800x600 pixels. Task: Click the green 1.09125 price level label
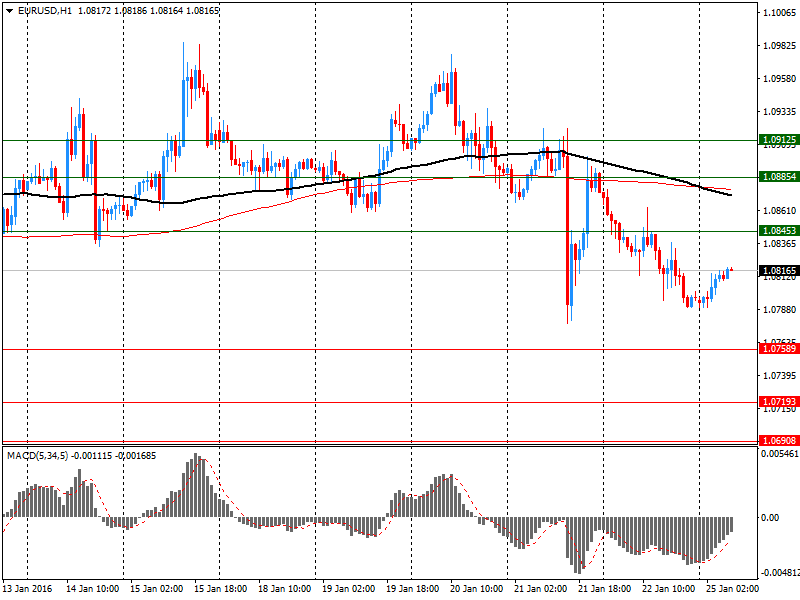coord(779,139)
